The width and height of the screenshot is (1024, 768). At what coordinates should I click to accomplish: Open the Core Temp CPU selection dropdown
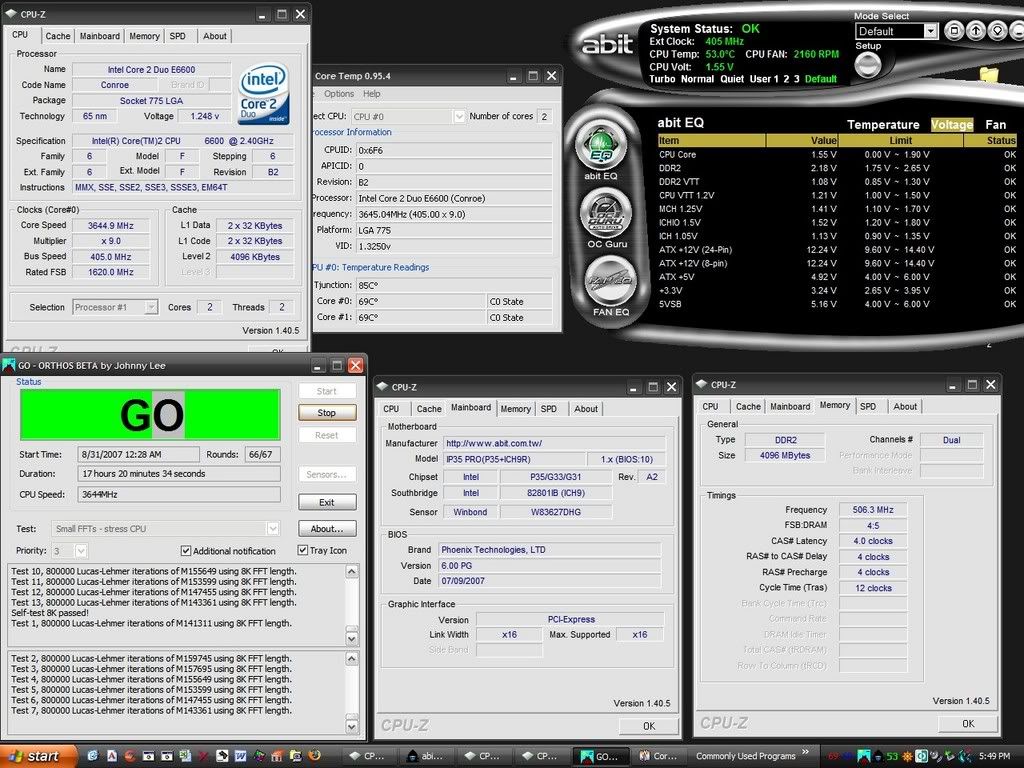[x=459, y=117]
